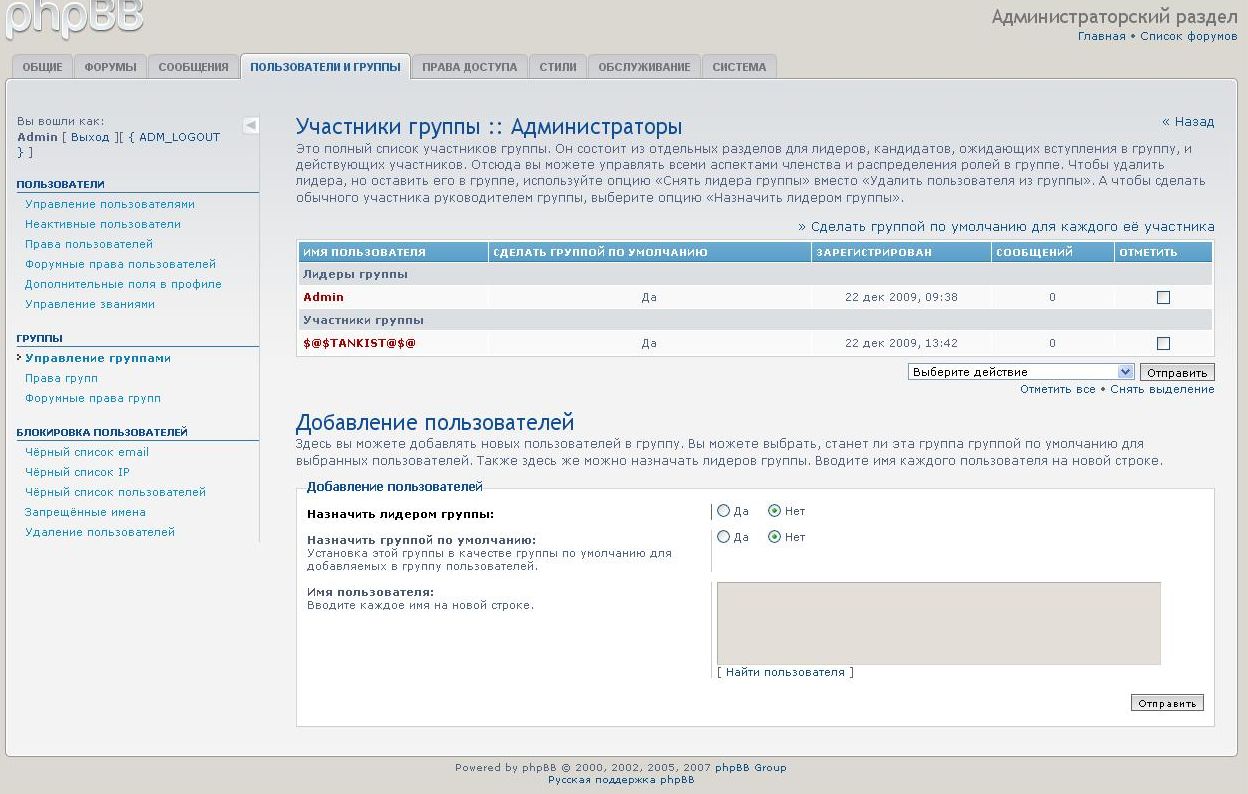This screenshot has width=1248, height=794.
Task: Collapse the sidebar with arrow icon
Action: pyautogui.click(x=251, y=125)
